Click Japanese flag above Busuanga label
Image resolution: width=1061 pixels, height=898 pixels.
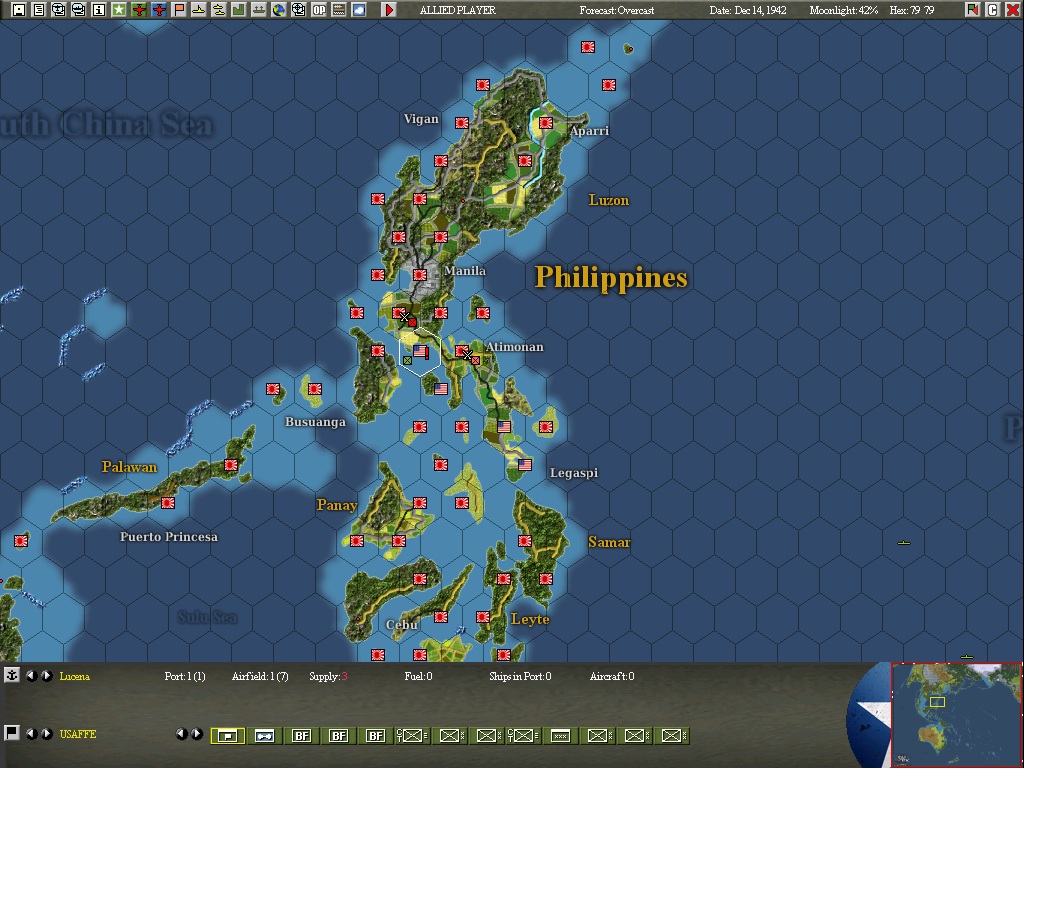click(315, 389)
